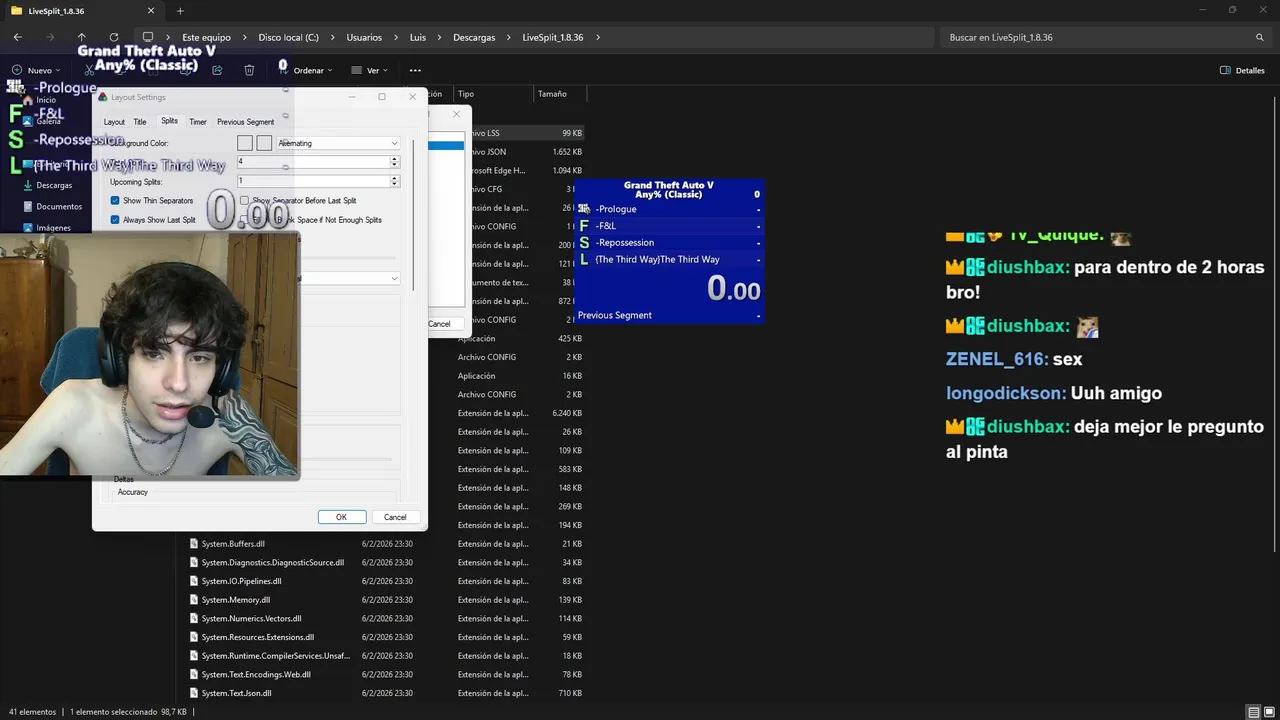Image resolution: width=1280 pixels, height=720 pixels.
Task: Cancel the Layout Settings dialog
Action: coord(395,517)
